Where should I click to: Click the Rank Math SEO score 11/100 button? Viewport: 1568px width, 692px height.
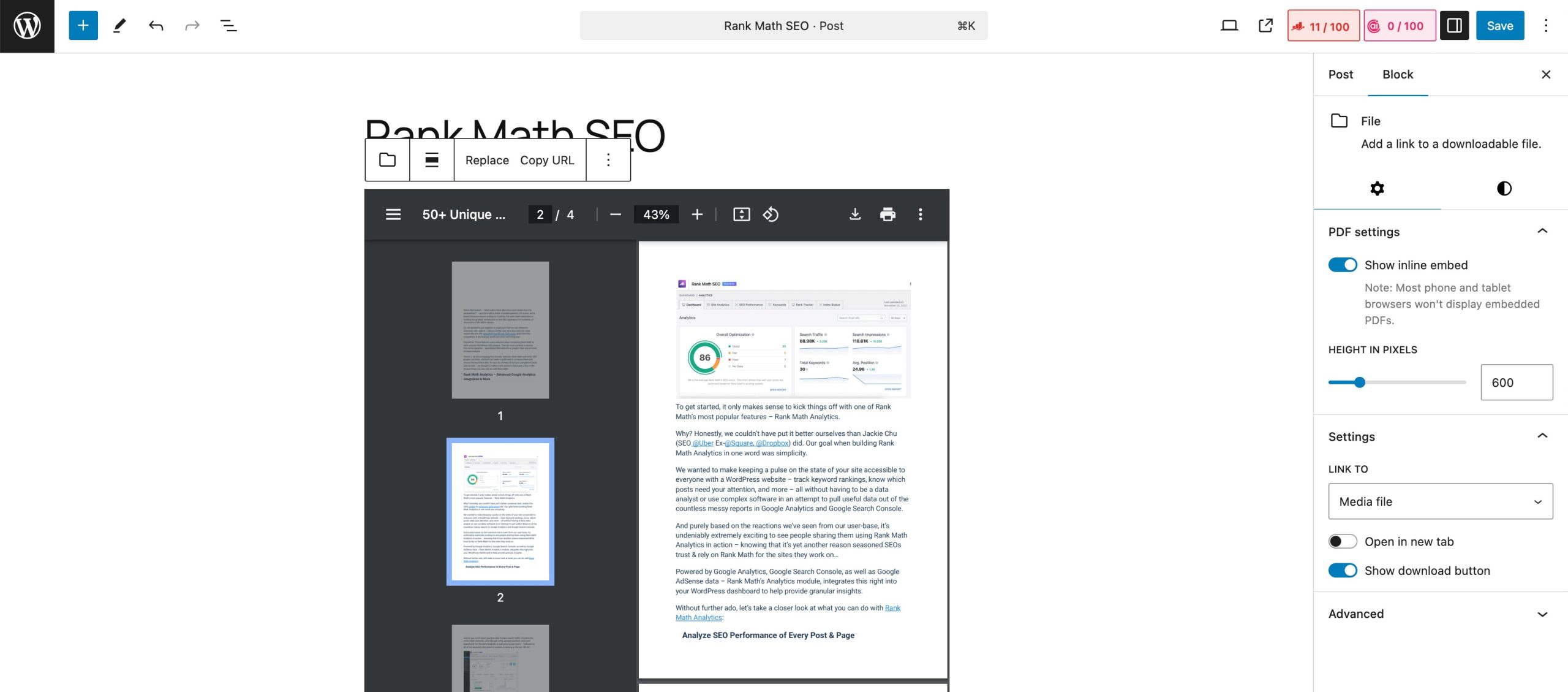[1321, 25]
